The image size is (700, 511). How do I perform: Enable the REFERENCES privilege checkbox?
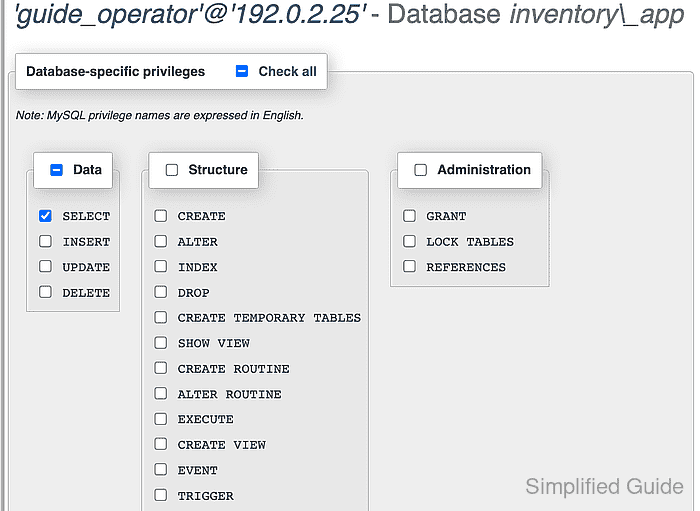[x=409, y=266]
